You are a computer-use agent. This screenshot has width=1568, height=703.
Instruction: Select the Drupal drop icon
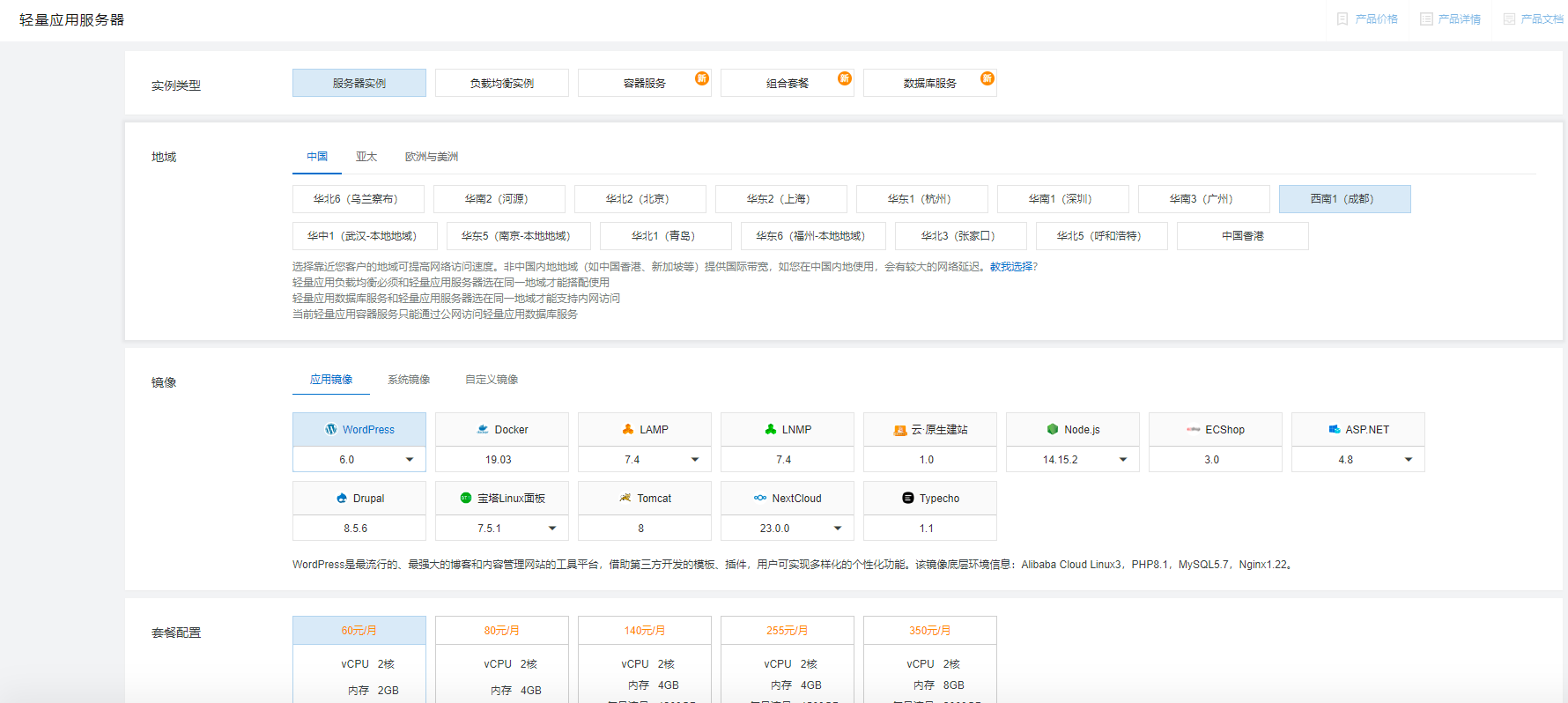(x=342, y=498)
